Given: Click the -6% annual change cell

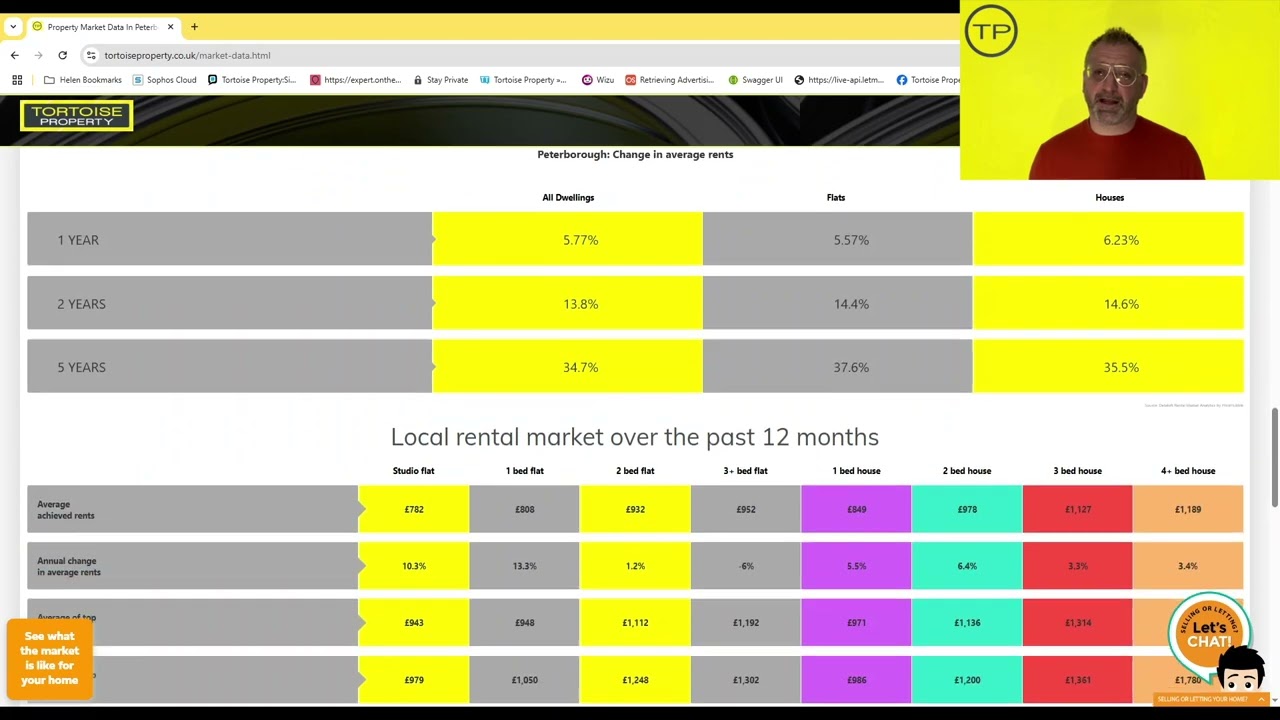Looking at the screenshot, I should point(746,566).
